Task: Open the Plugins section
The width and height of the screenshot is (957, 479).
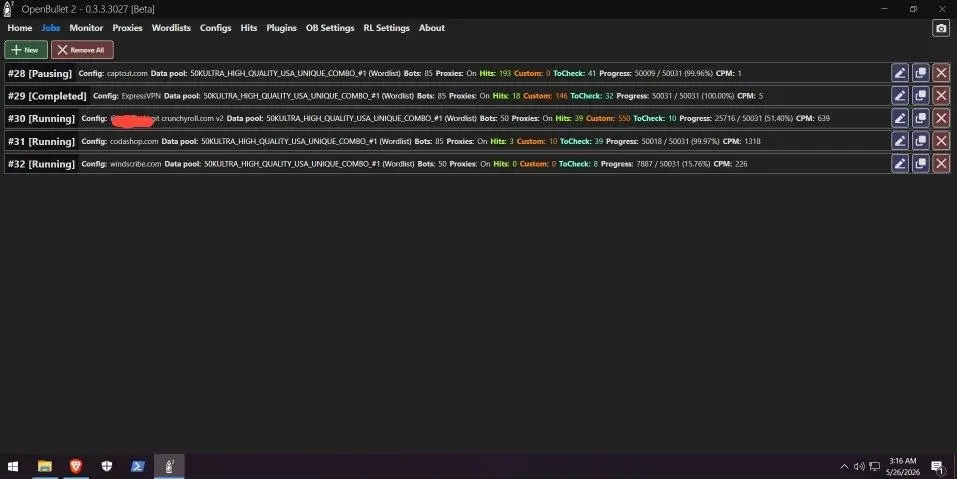Action: (x=281, y=28)
